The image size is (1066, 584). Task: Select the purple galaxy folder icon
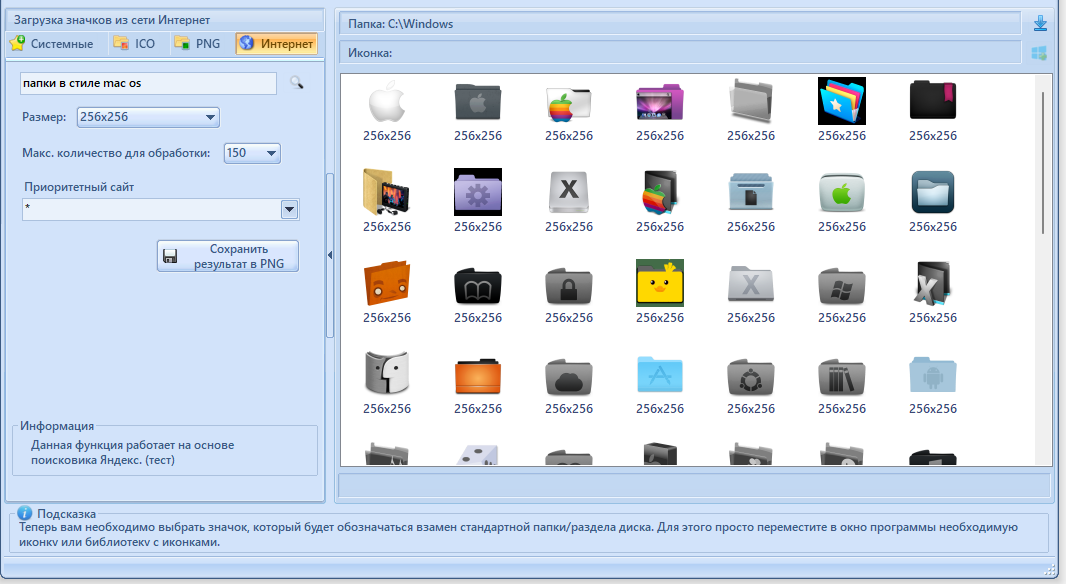tap(659, 102)
